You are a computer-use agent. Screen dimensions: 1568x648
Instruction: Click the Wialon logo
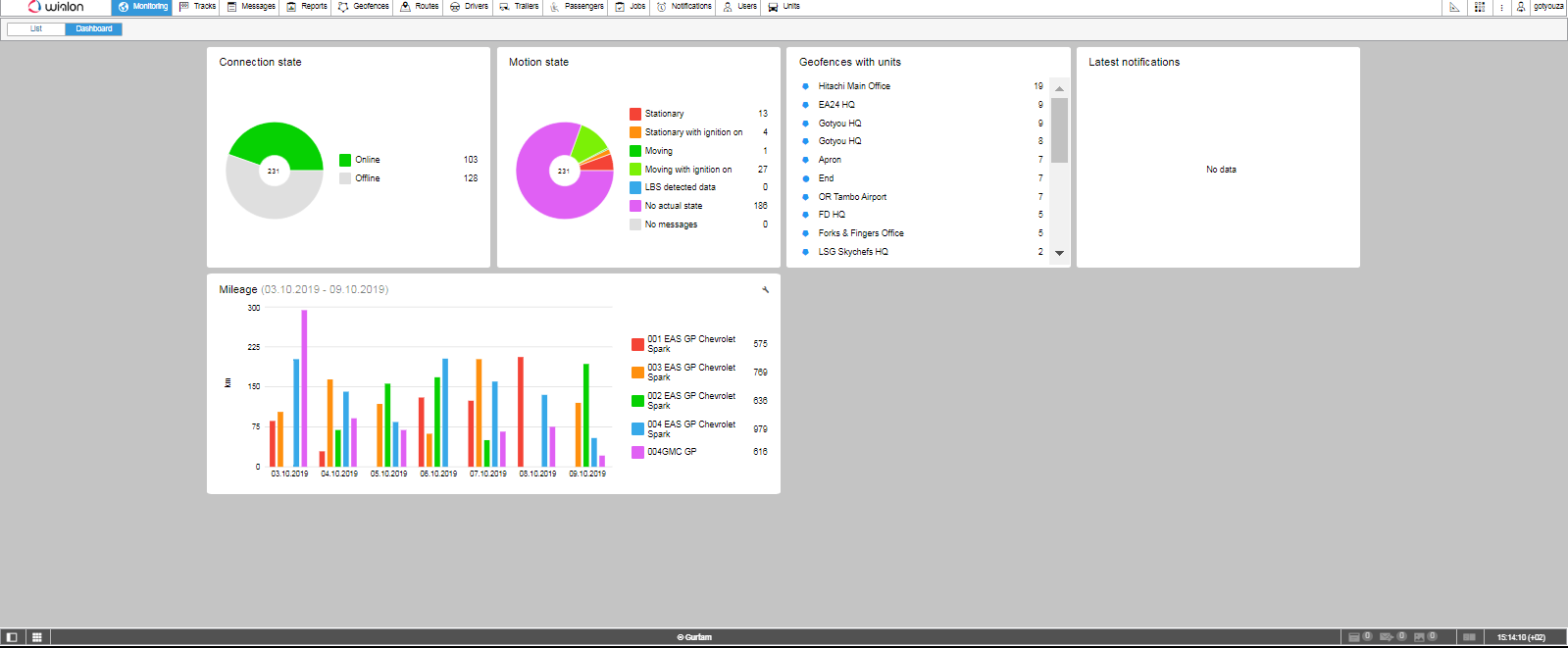56,7
